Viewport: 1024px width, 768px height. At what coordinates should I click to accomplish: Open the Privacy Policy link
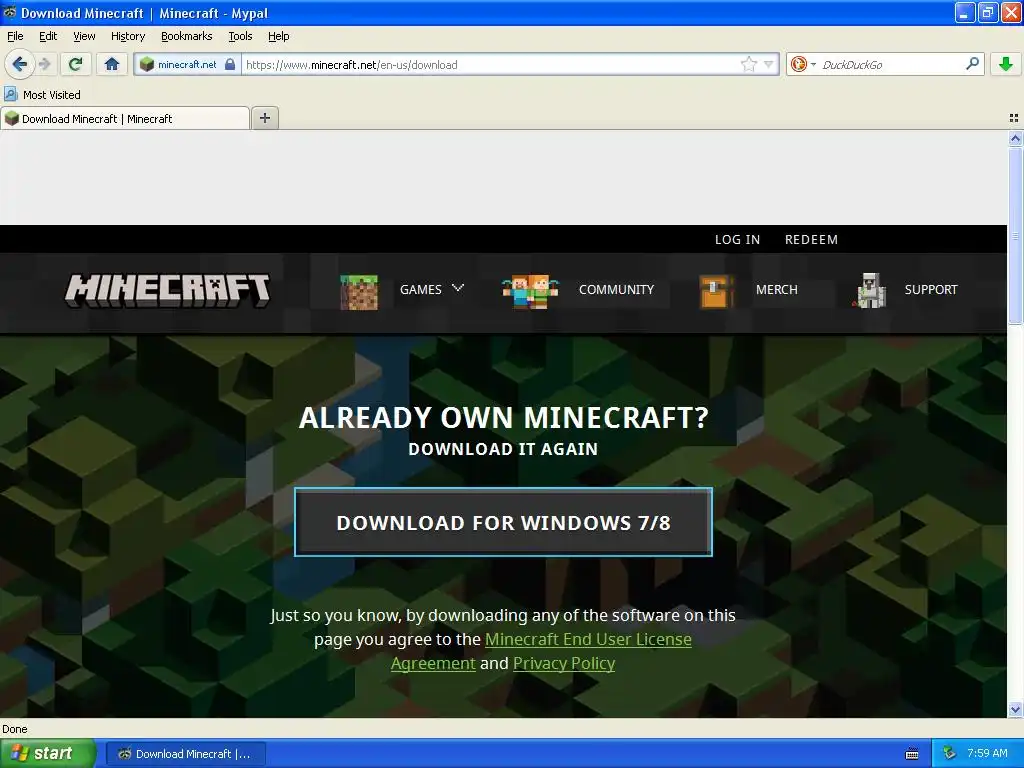(564, 664)
